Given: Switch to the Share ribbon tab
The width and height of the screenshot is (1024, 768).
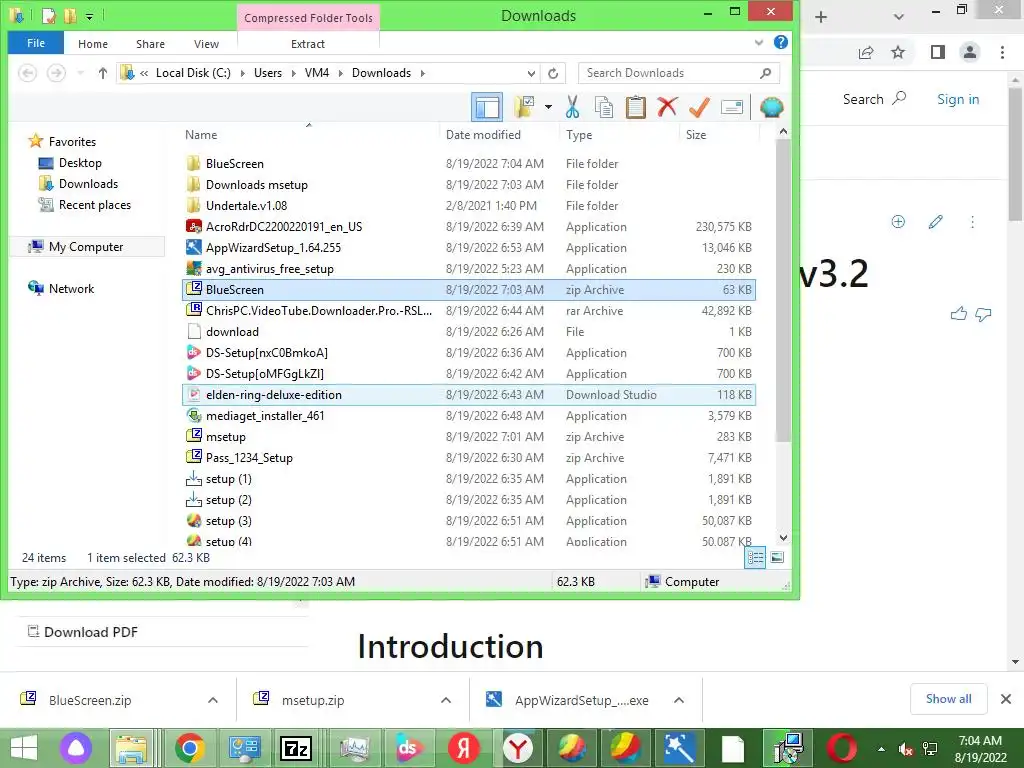Looking at the screenshot, I should 150,44.
